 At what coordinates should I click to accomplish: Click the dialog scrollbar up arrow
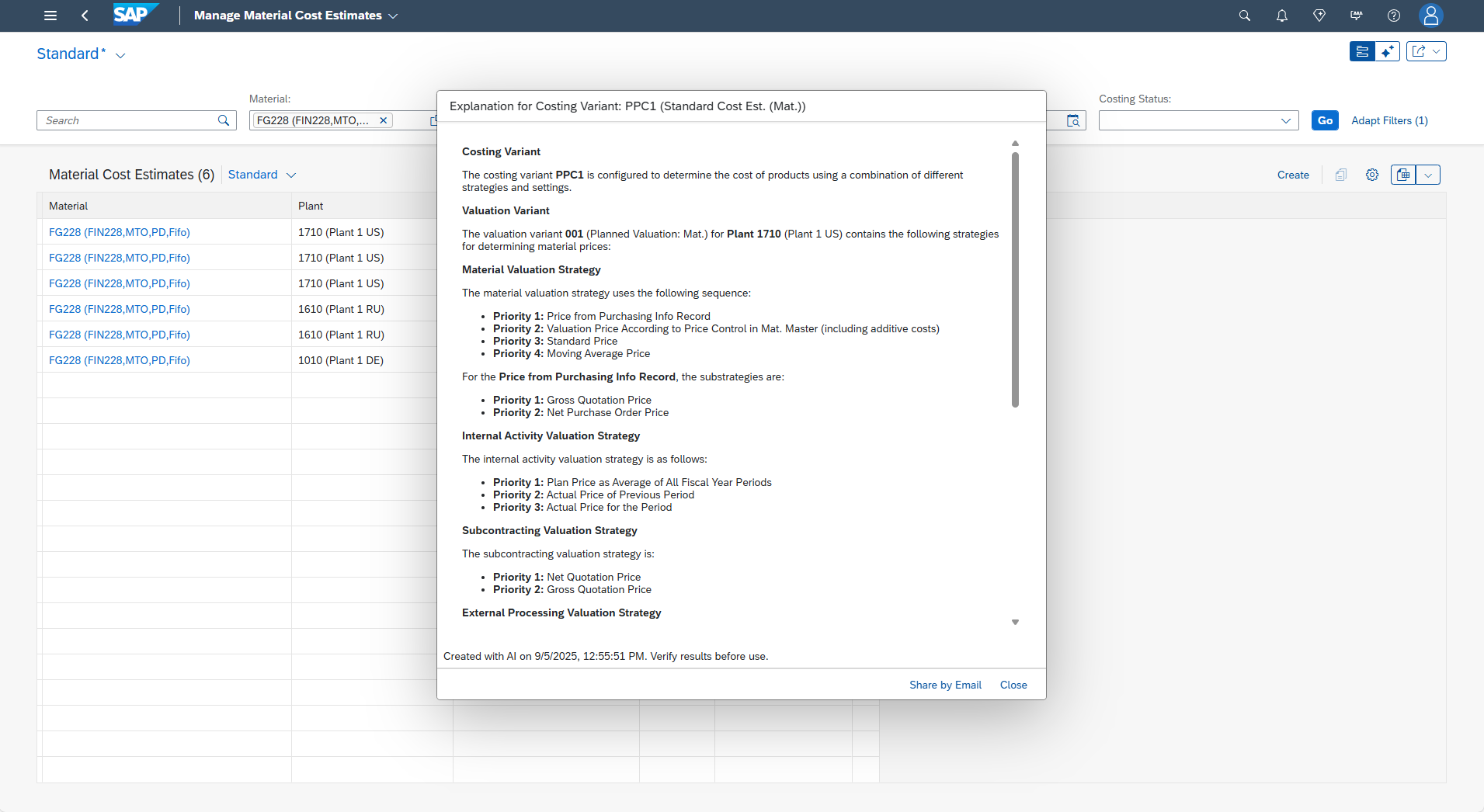click(x=1015, y=144)
